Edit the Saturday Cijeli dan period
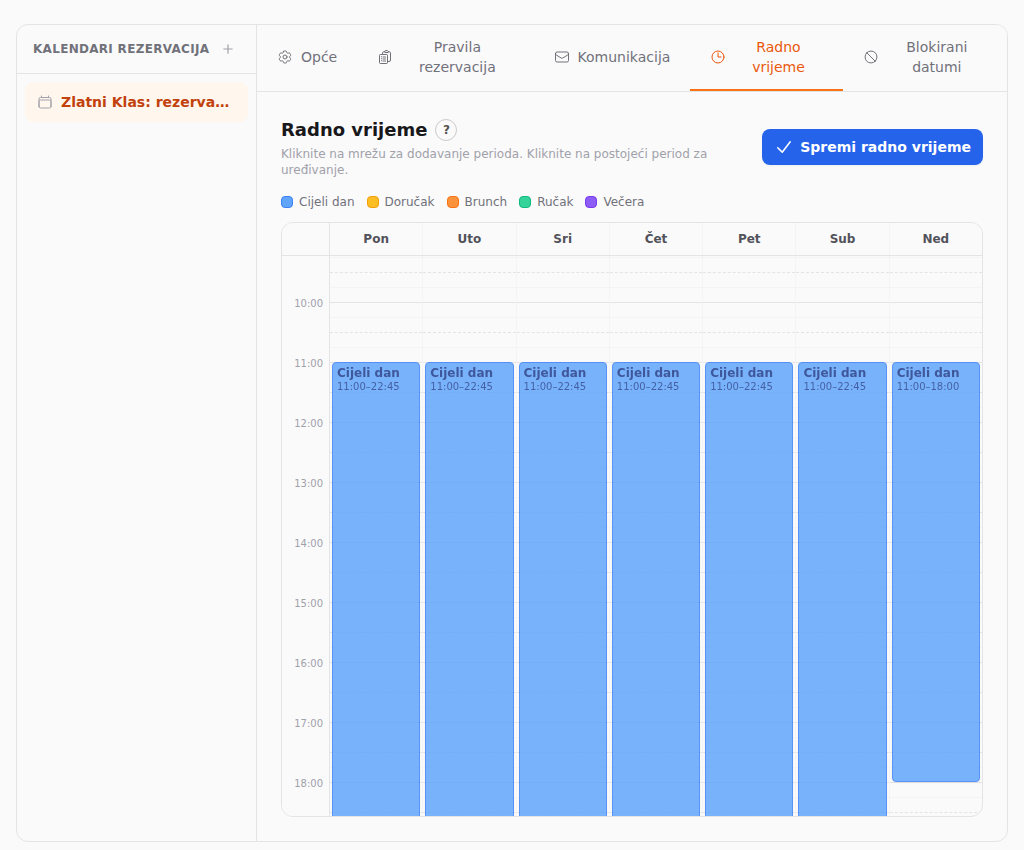The height and width of the screenshot is (850, 1024). 842,589
